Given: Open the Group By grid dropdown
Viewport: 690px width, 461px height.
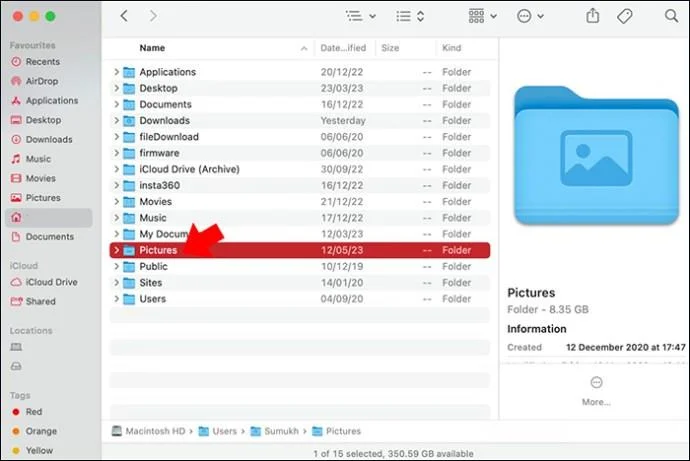Looking at the screenshot, I should (483, 16).
